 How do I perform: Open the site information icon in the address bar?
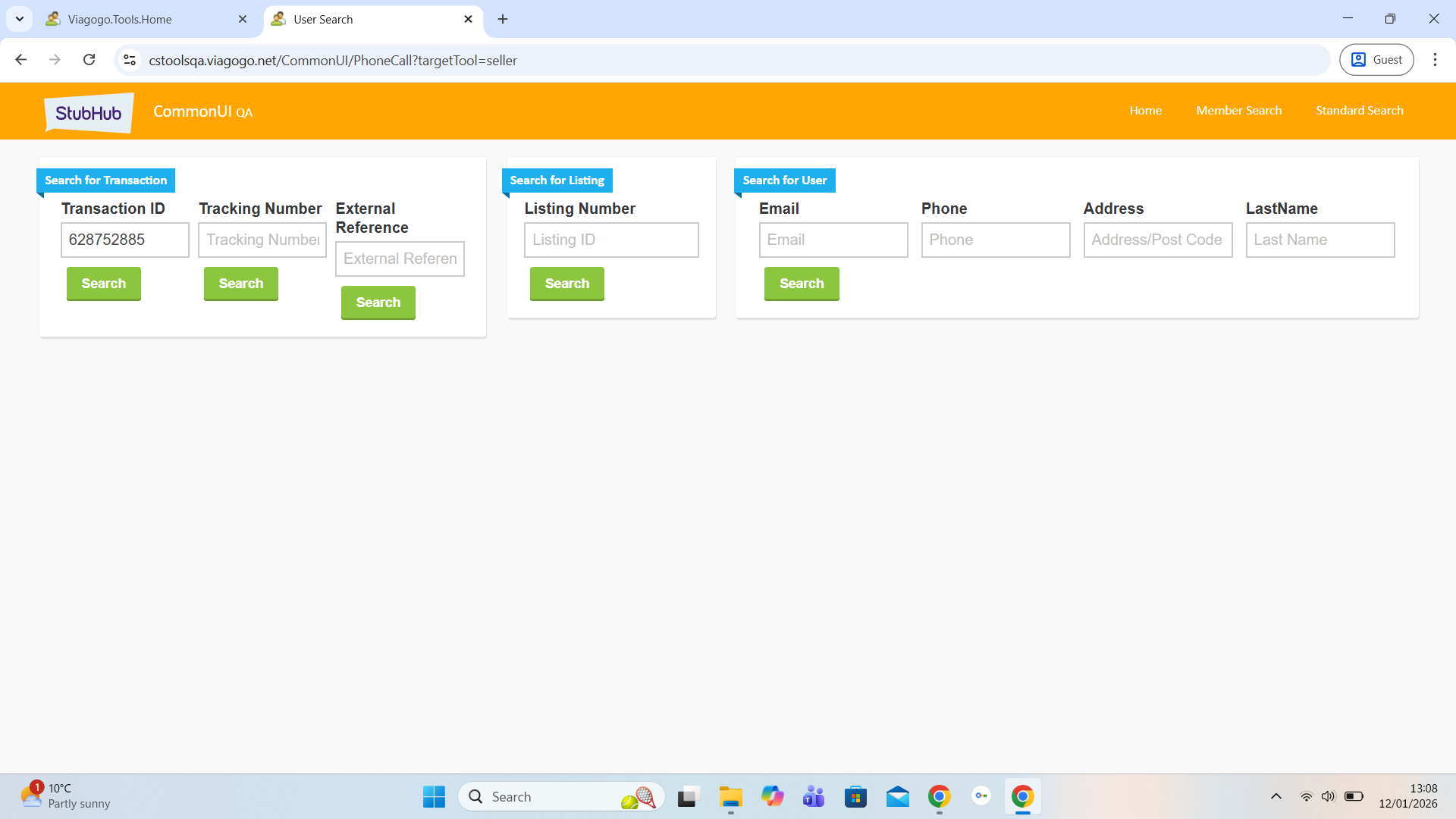(130, 60)
